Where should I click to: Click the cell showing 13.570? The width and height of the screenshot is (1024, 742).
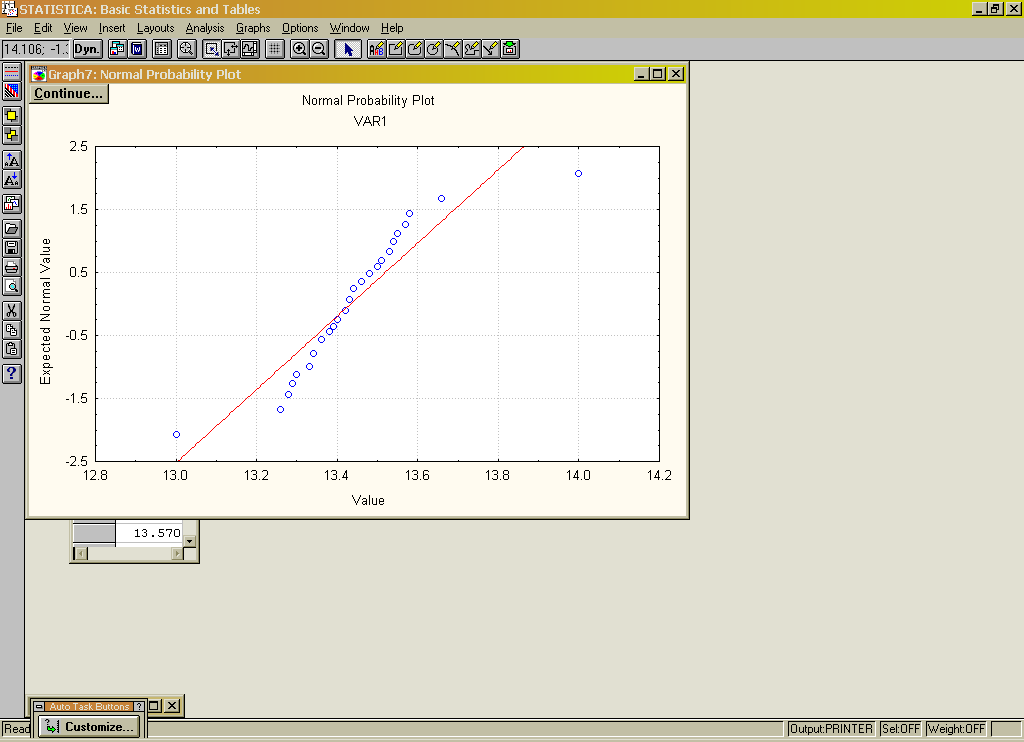150,533
